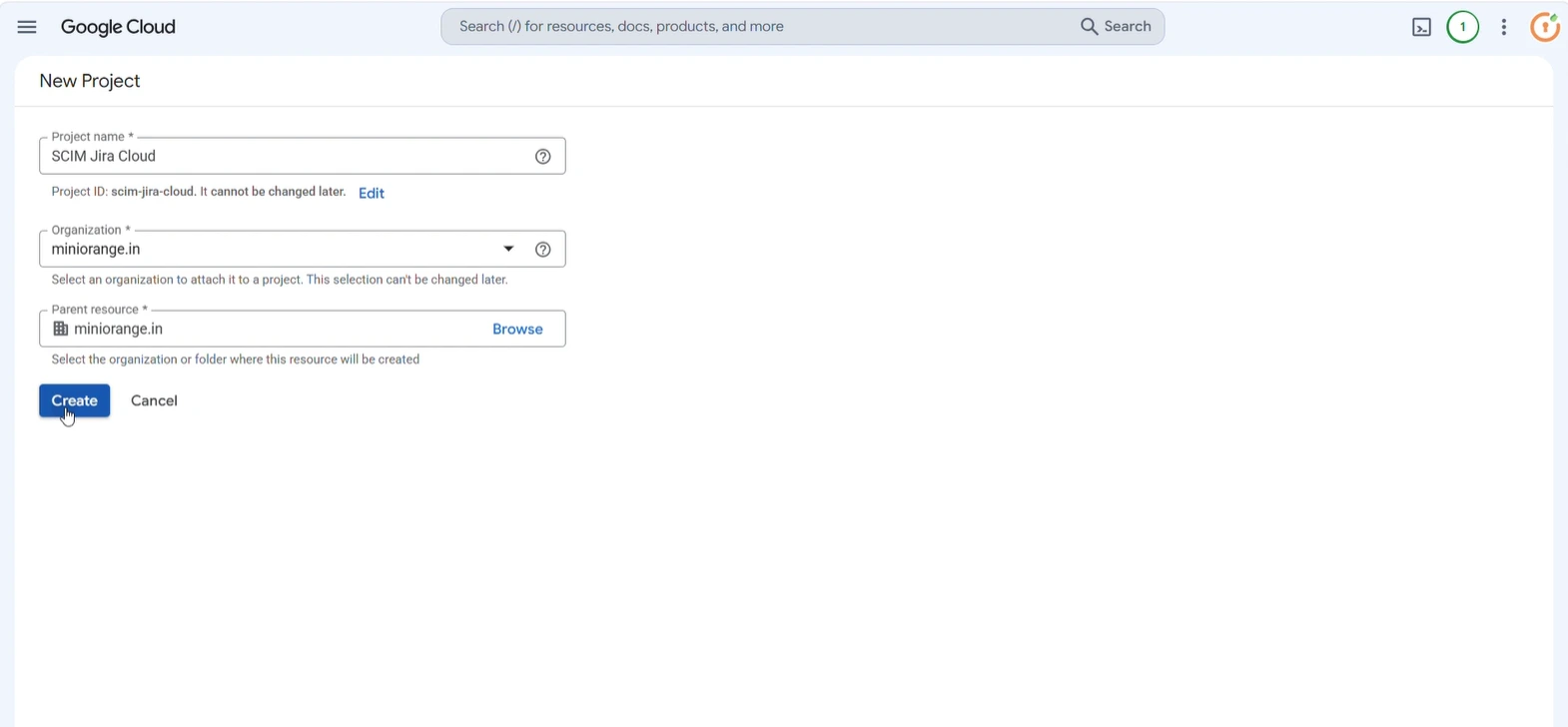This screenshot has width=1568, height=727.
Task: Click the magnifier Search button
Action: point(1116,27)
